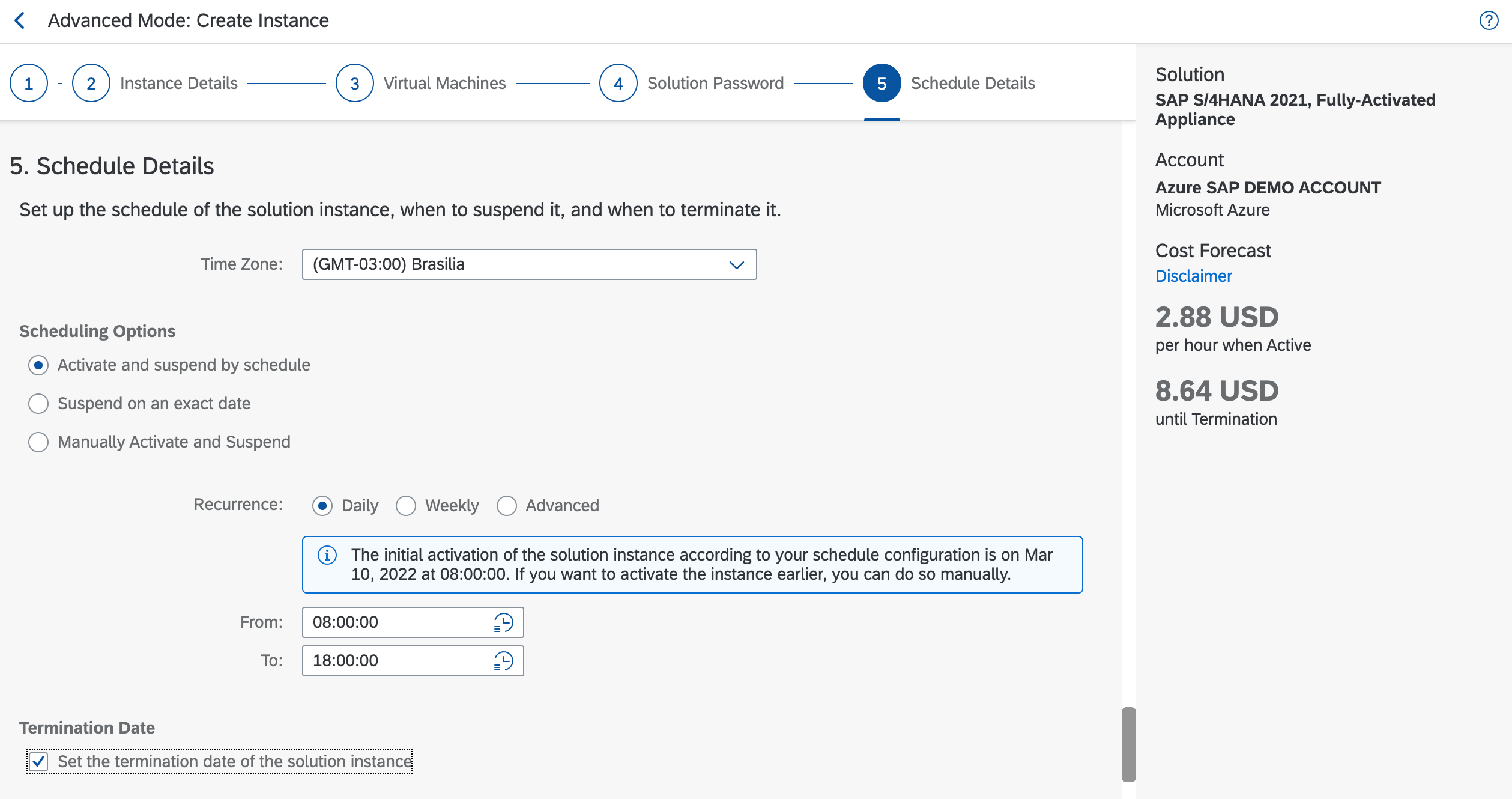The height and width of the screenshot is (799, 1512).
Task: Uncheck Set the termination date checkbox
Action: coord(38,761)
